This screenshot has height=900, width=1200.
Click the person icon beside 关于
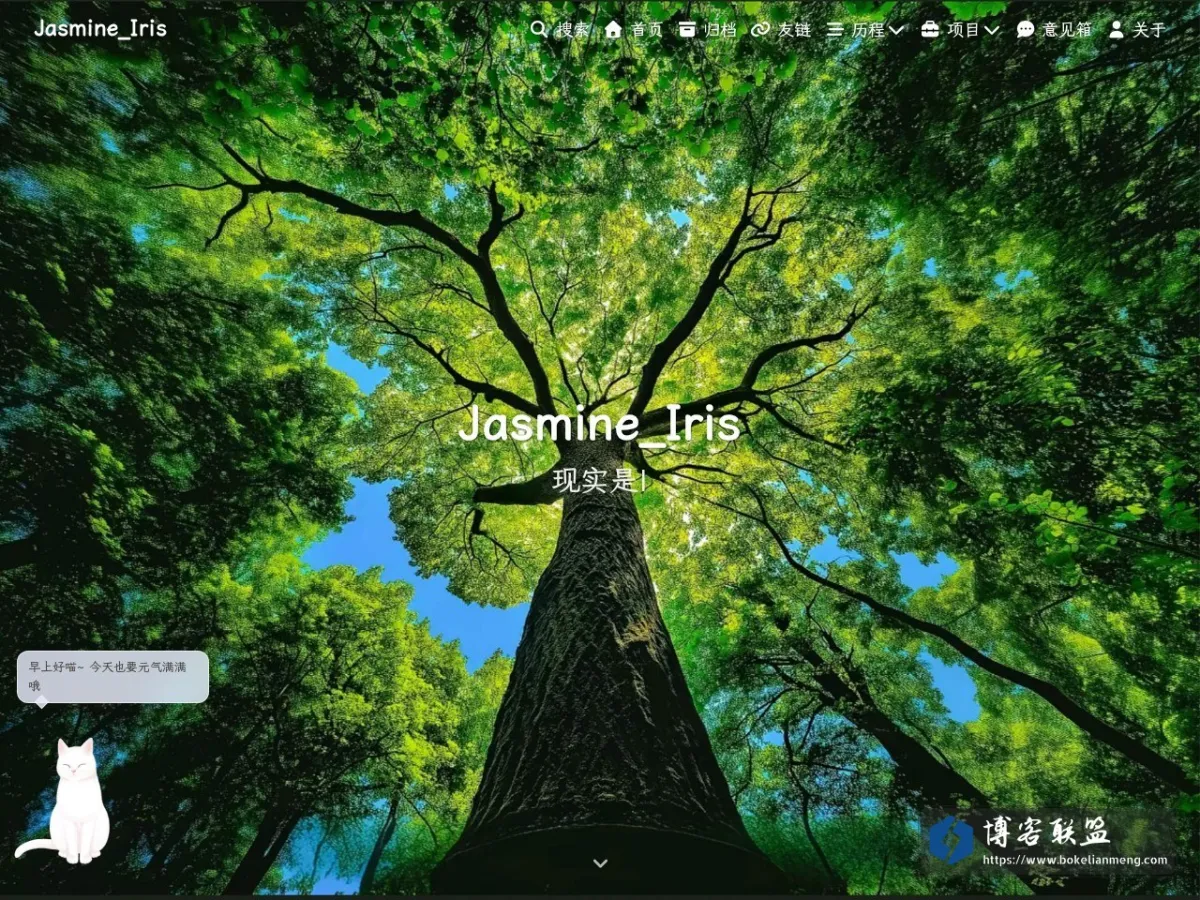[x=1116, y=29]
